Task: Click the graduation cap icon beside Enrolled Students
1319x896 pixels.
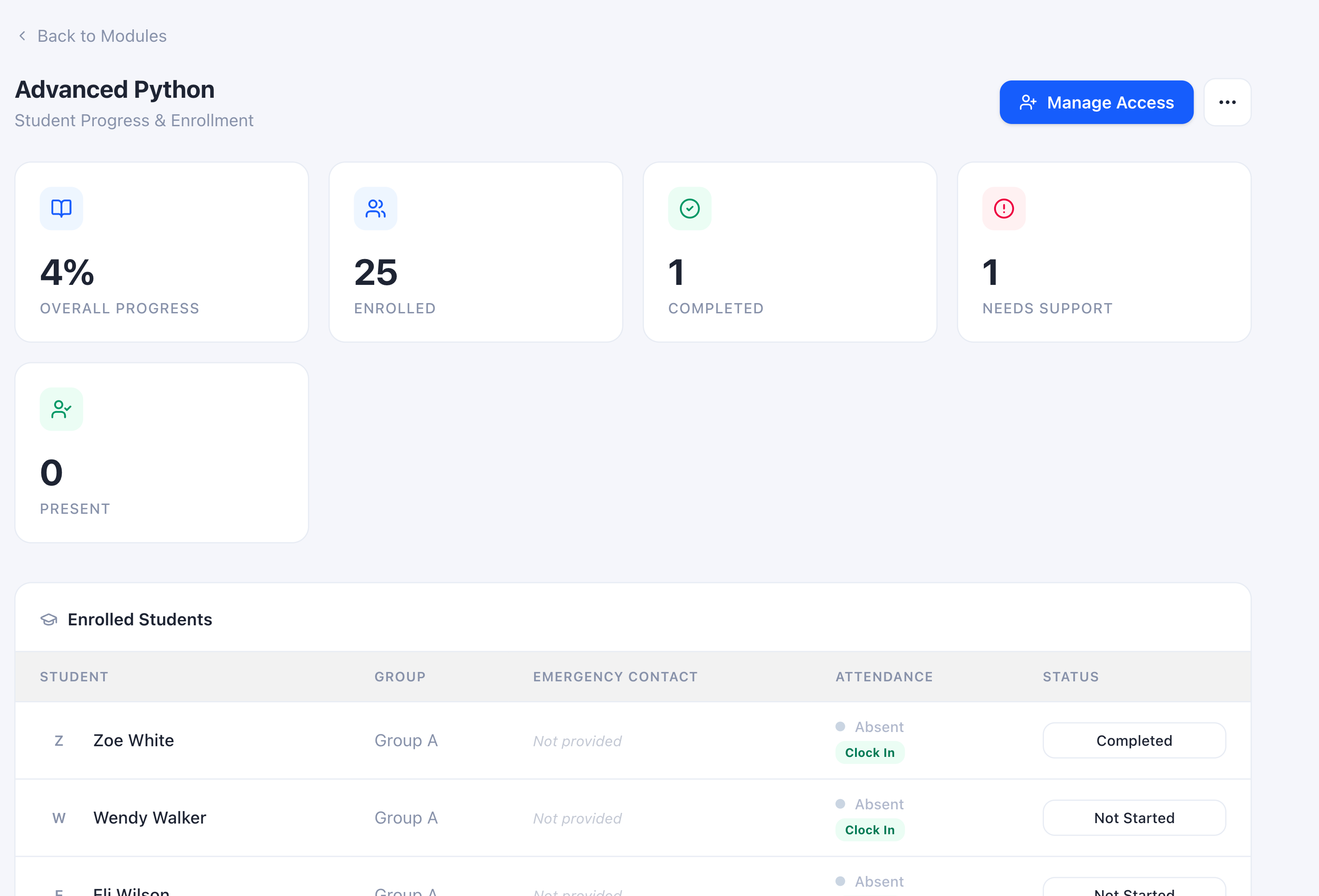Action: [x=49, y=619]
